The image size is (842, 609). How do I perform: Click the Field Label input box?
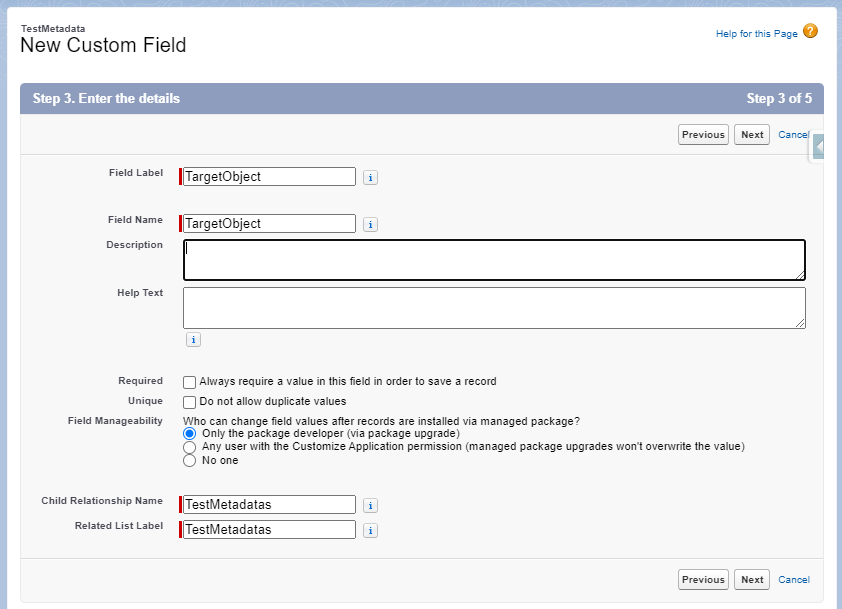coord(269,177)
